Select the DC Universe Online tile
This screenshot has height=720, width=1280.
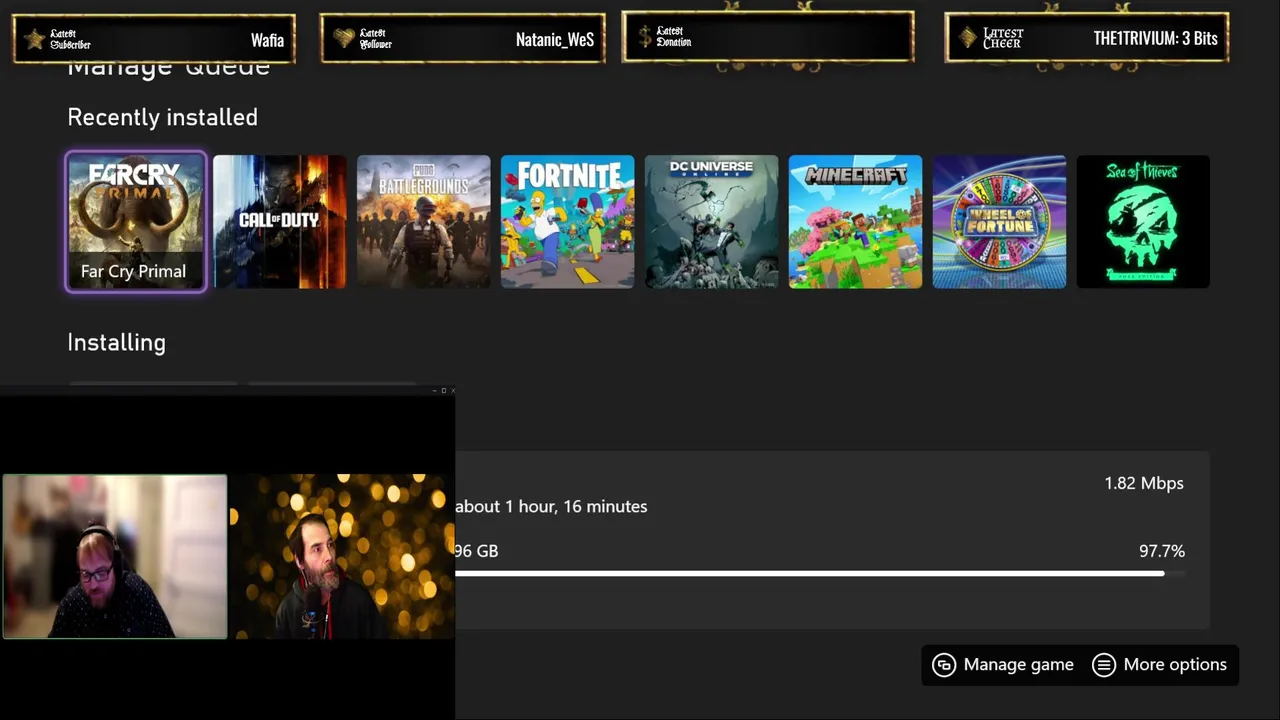[x=711, y=222]
